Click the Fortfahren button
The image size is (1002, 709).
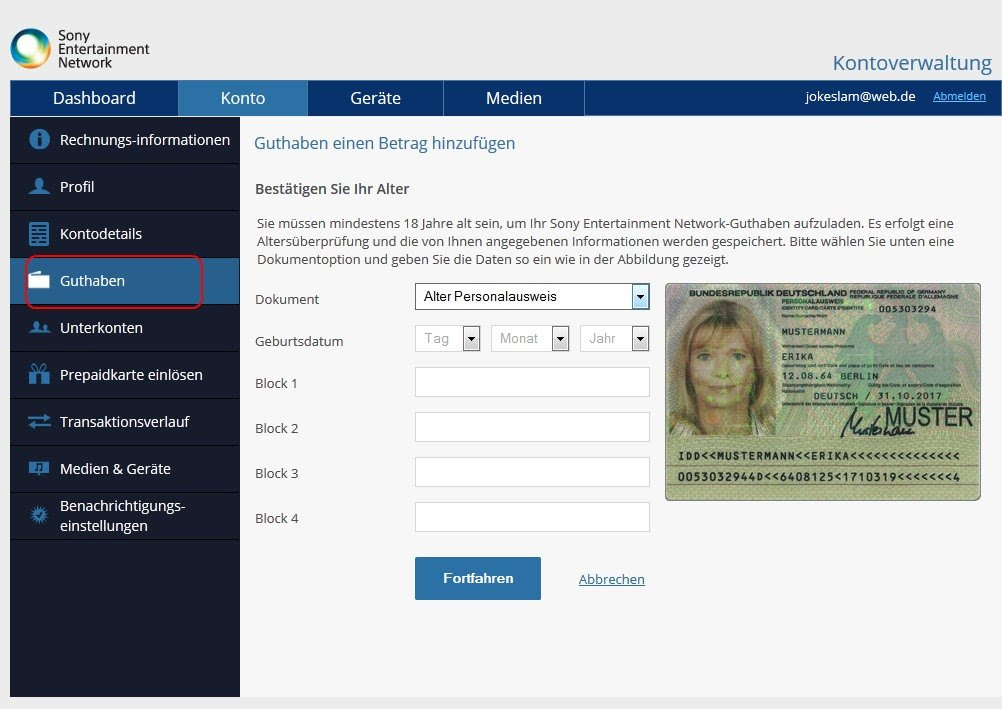(477, 579)
